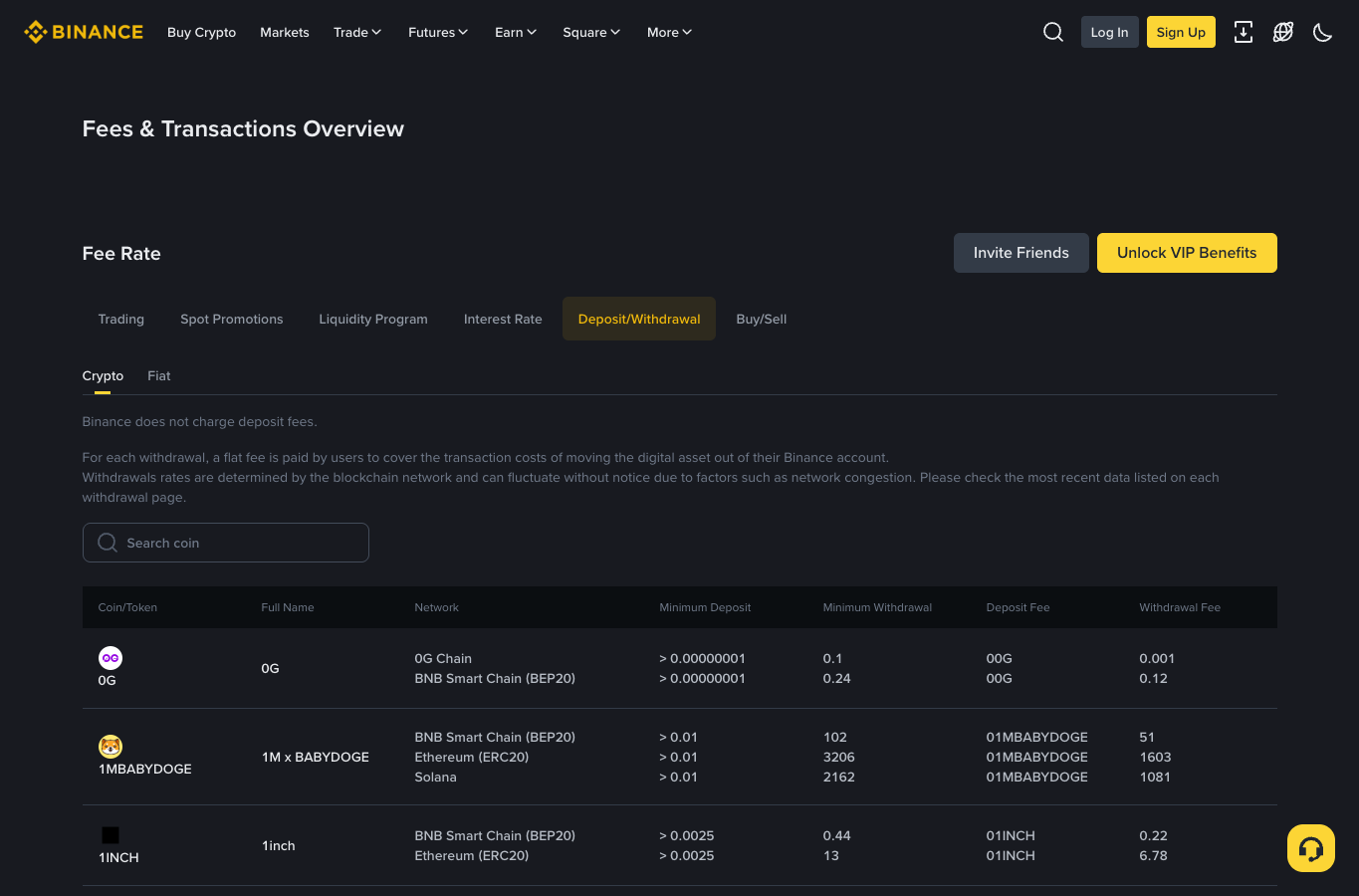Click the 1M x BABYDOGE full name

316,758
